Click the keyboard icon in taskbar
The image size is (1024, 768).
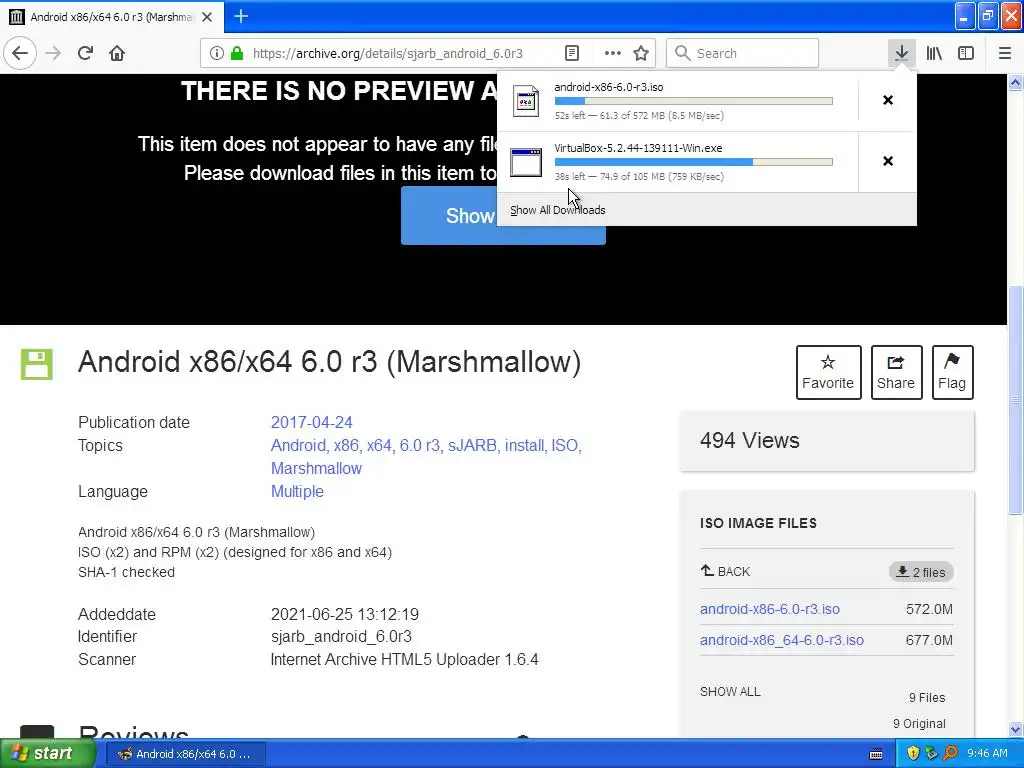(876, 754)
